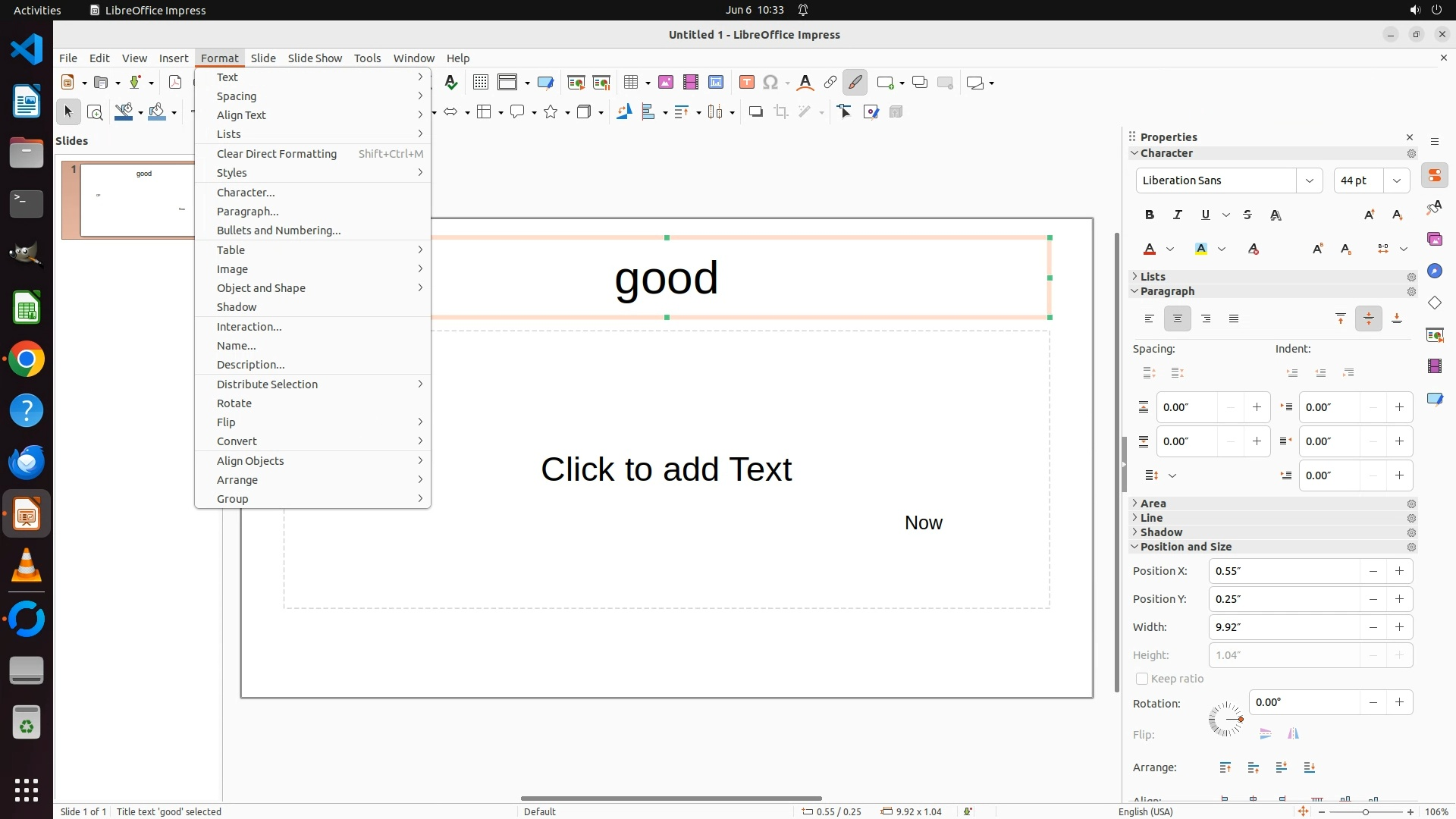Open the font size dropdown
Image resolution: width=1456 pixels, height=819 pixels.
pos(1397,180)
